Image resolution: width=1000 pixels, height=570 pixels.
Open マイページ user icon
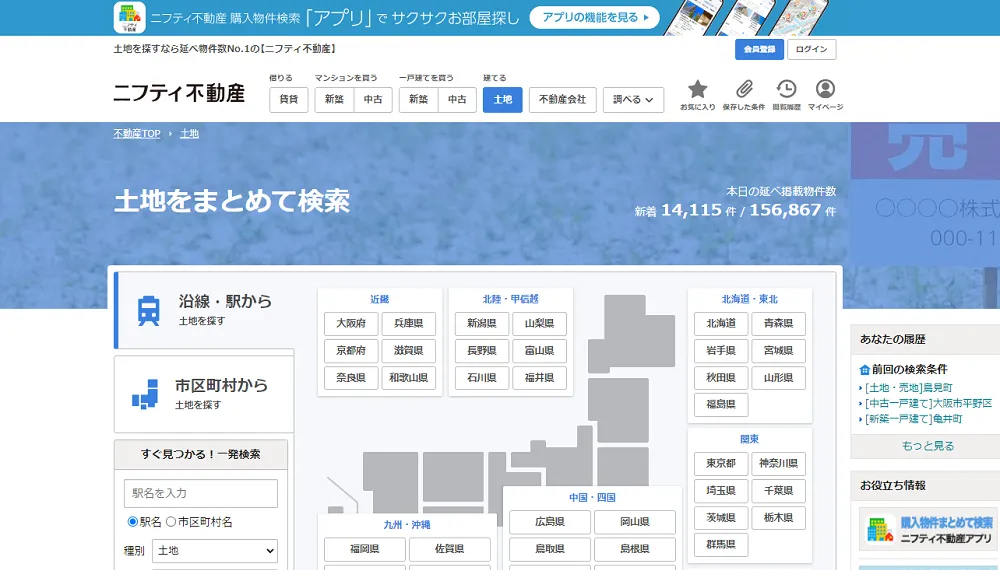click(x=825, y=89)
